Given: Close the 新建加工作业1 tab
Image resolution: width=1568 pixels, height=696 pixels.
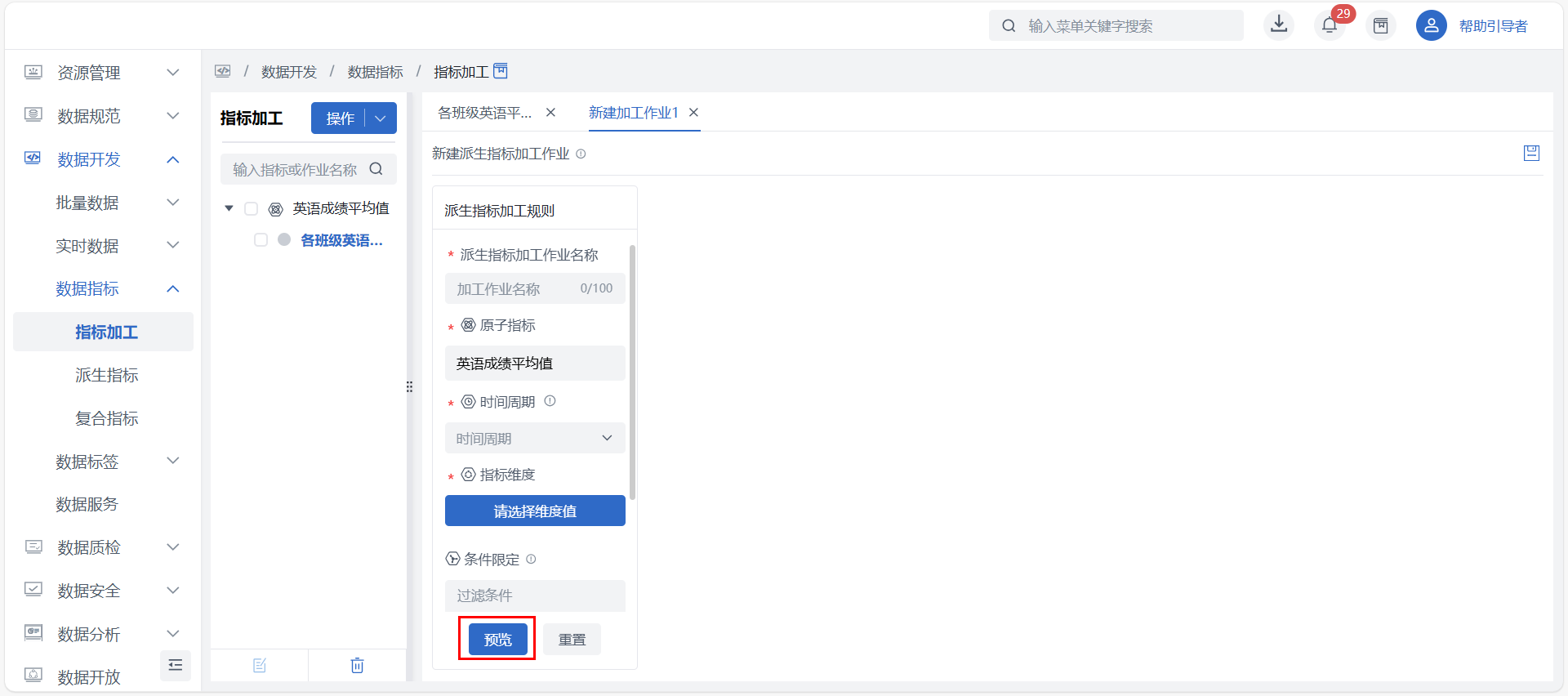Looking at the screenshot, I should [693, 113].
